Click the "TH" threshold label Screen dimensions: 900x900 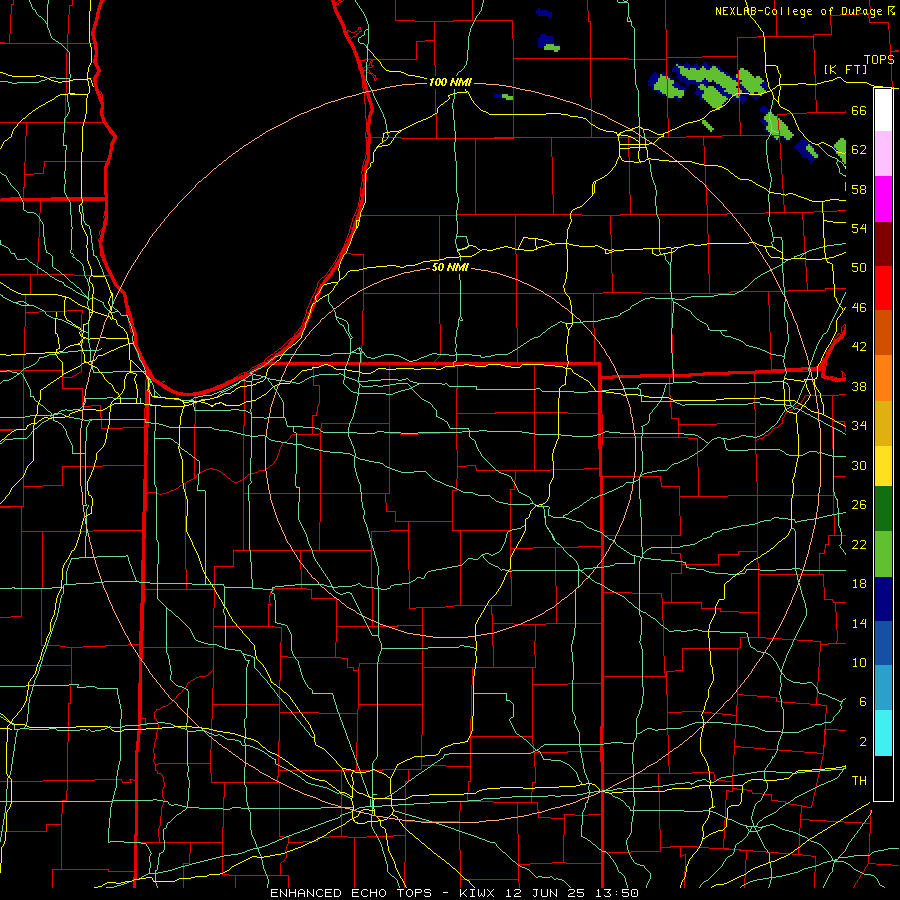(859, 781)
